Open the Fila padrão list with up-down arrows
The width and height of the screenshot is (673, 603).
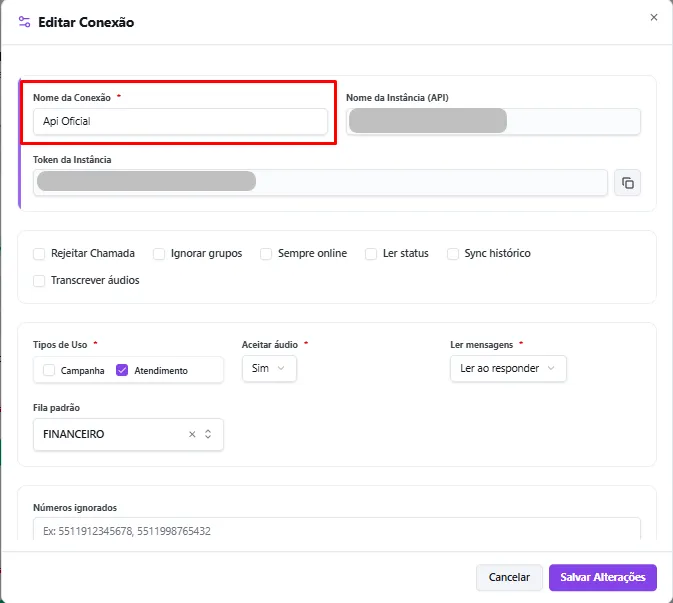click(x=208, y=434)
